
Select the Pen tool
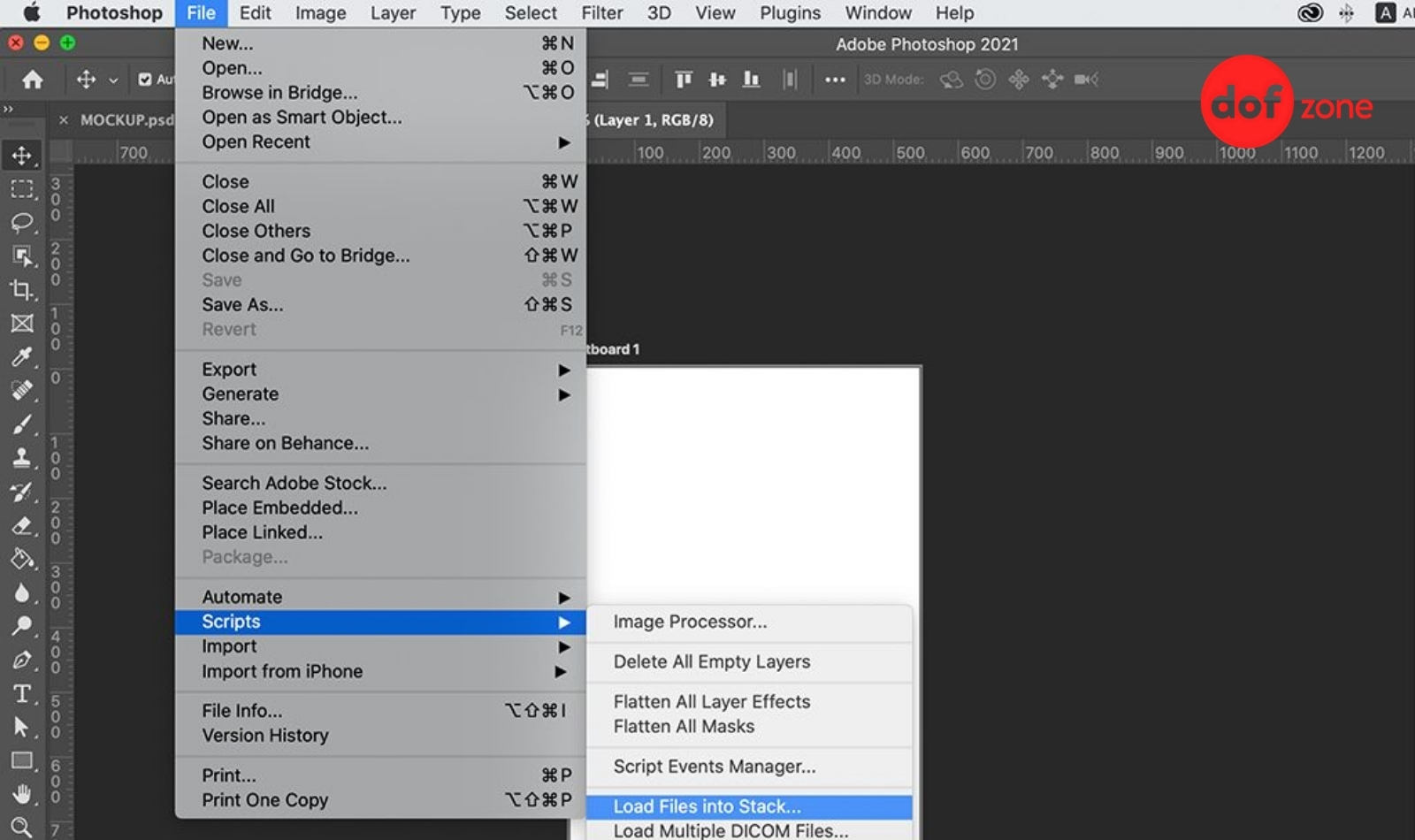coord(22,660)
